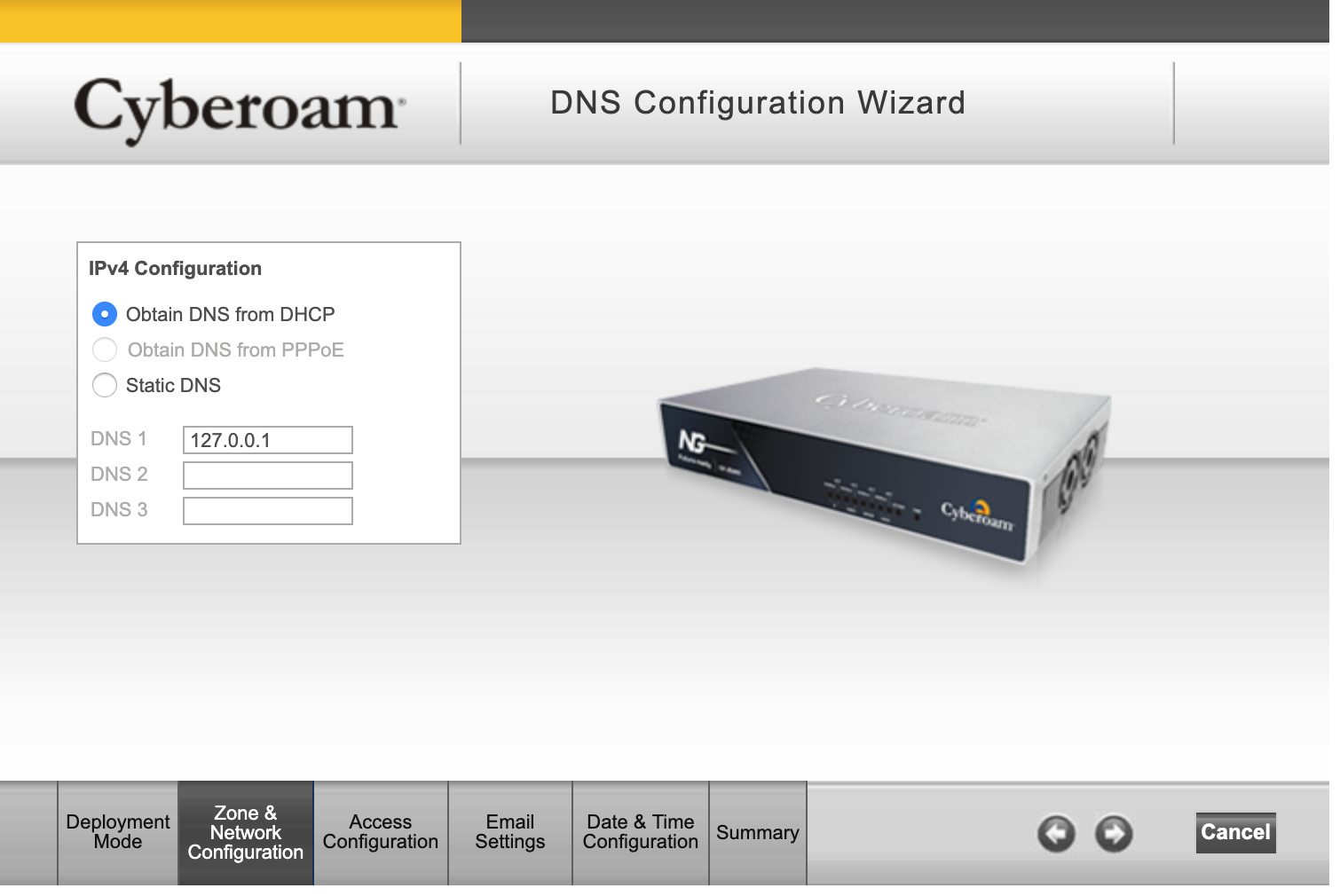This screenshot has width=1340, height=896.
Task: Open Date & Time Configuration tab
Action: (x=641, y=832)
